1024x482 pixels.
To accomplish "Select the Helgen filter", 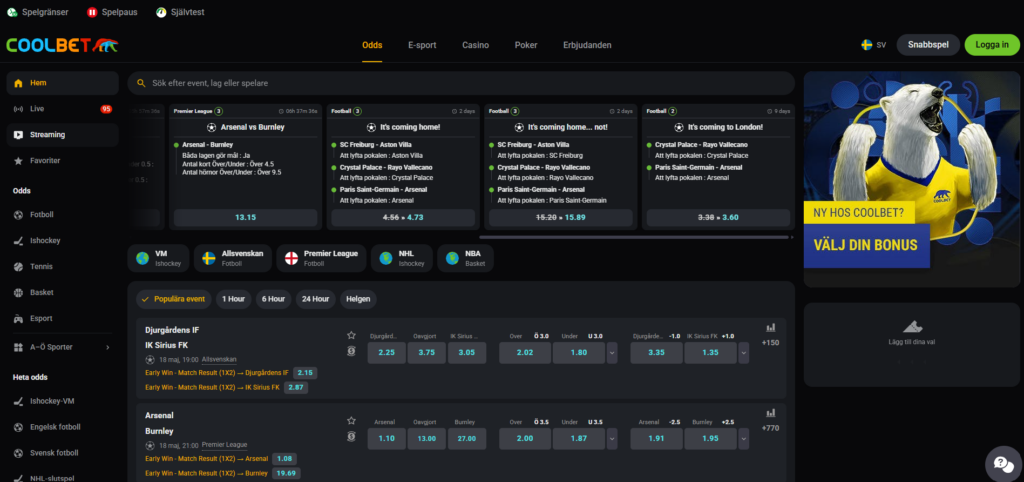I will (x=358, y=299).
